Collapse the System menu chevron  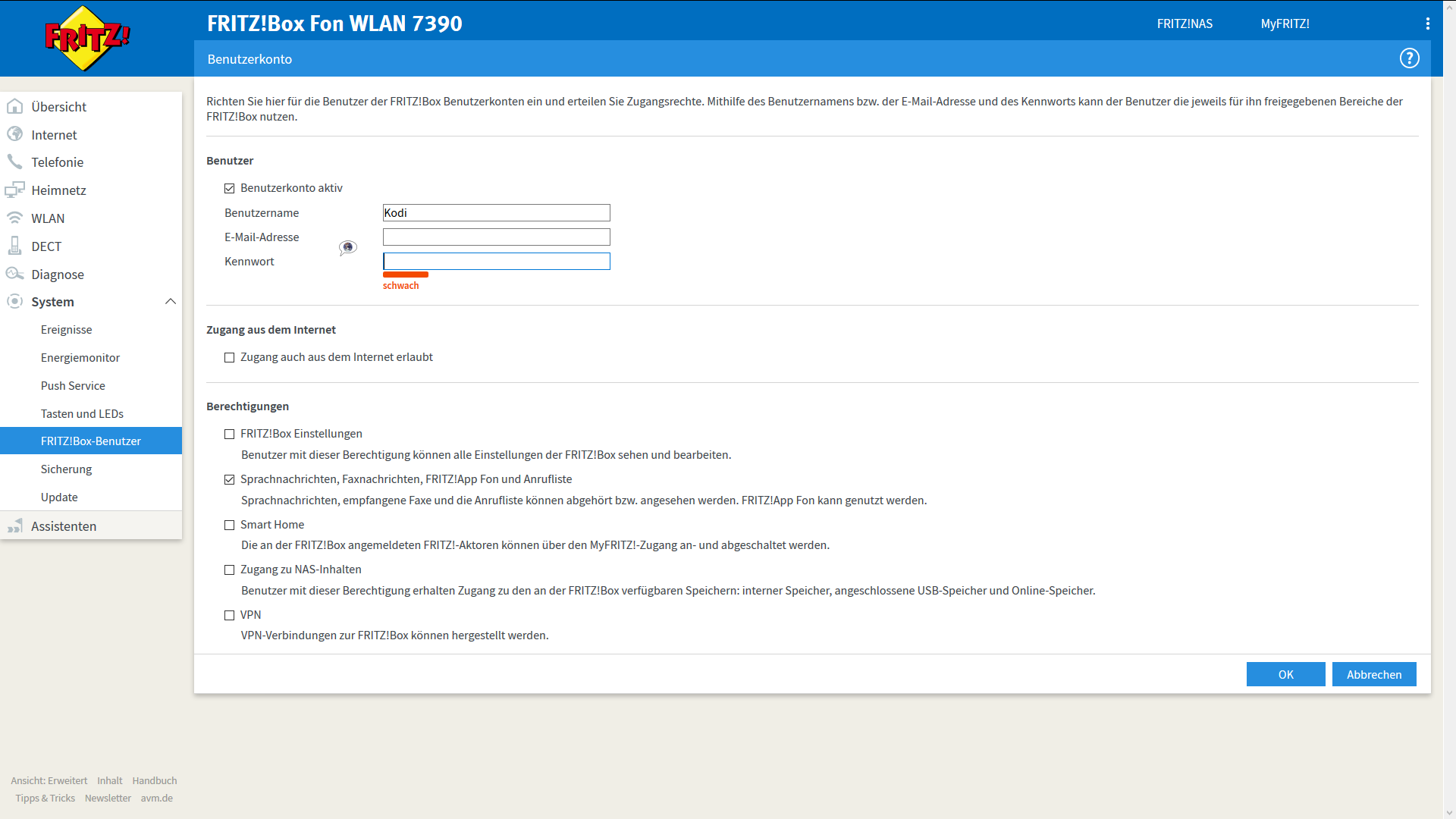click(x=171, y=301)
